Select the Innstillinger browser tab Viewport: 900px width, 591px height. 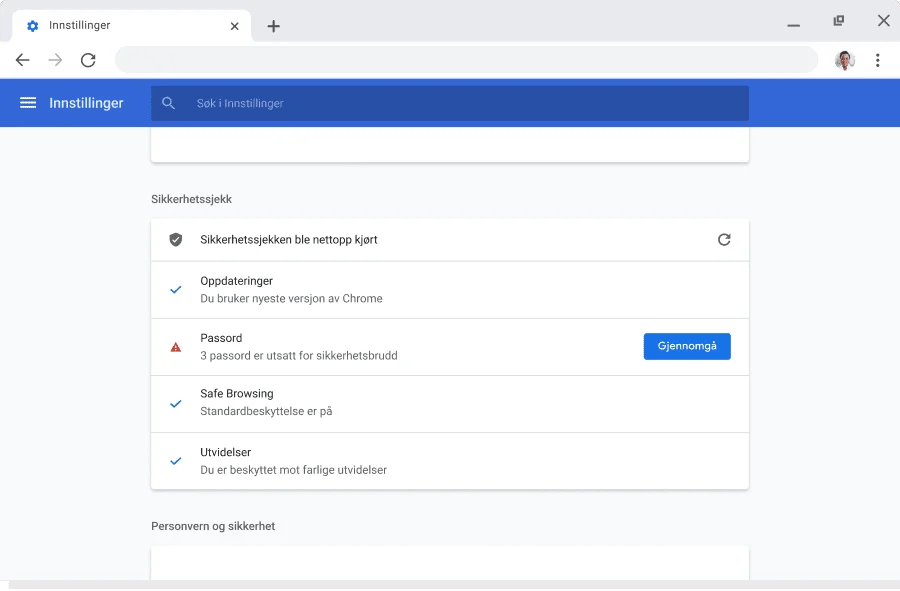coord(120,26)
